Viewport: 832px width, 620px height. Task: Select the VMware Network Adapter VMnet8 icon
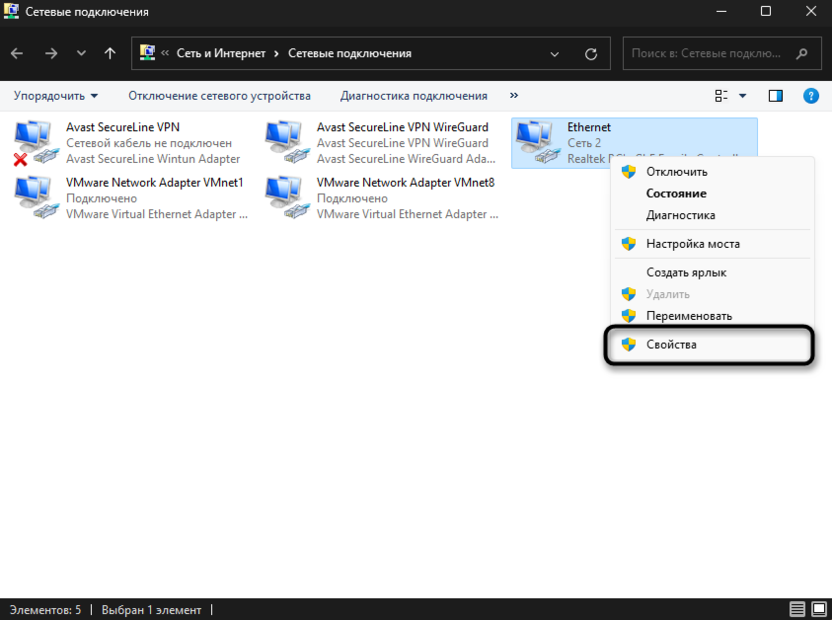click(286, 196)
